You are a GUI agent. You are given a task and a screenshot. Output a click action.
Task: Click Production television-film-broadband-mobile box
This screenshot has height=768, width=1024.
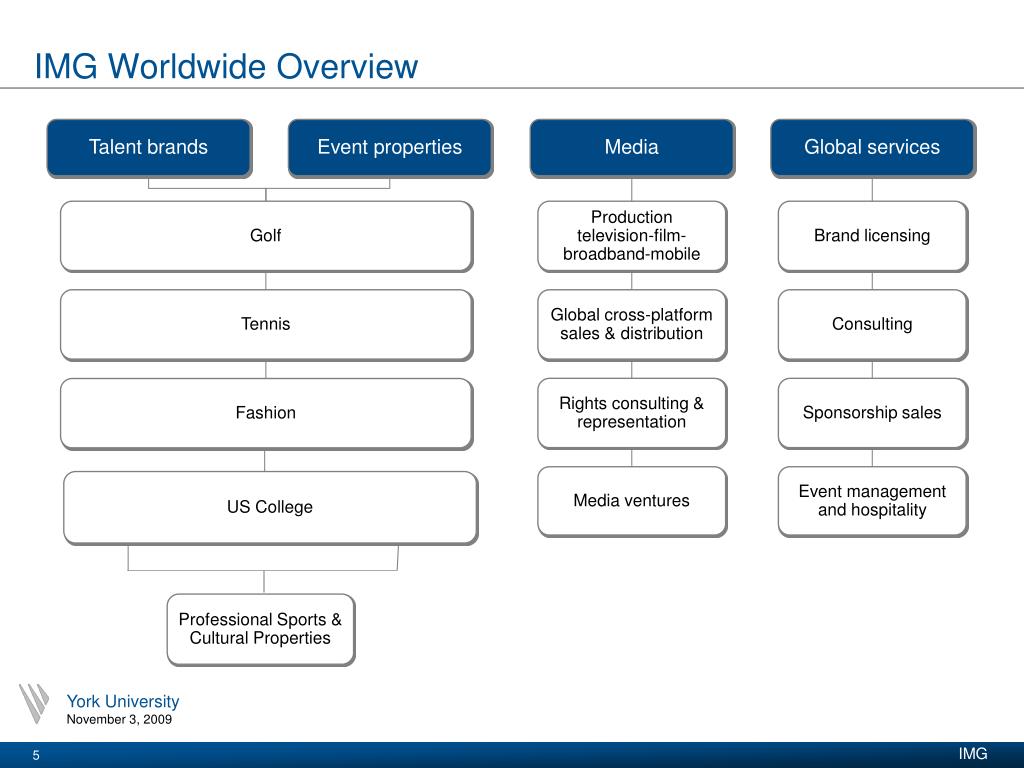pos(632,236)
